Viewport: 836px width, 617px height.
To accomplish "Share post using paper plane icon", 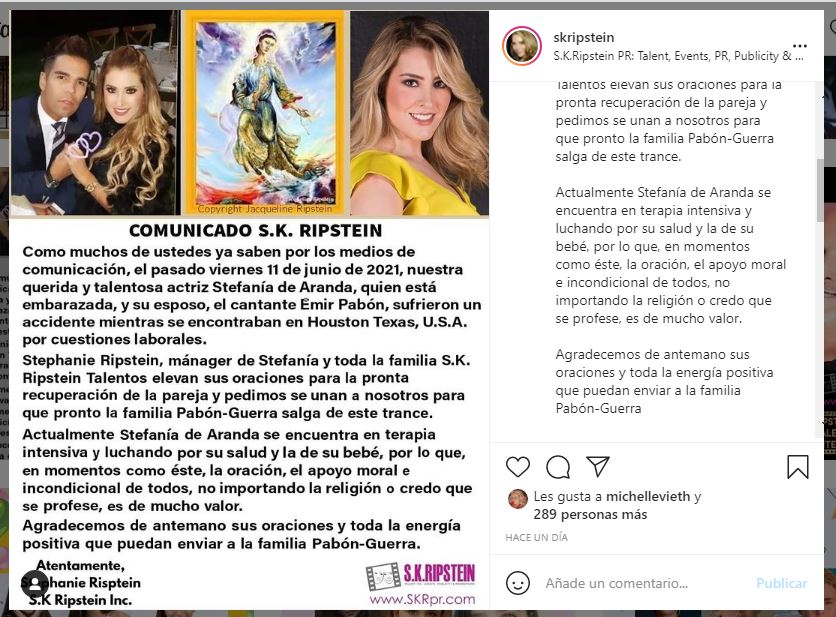I will click(x=598, y=467).
